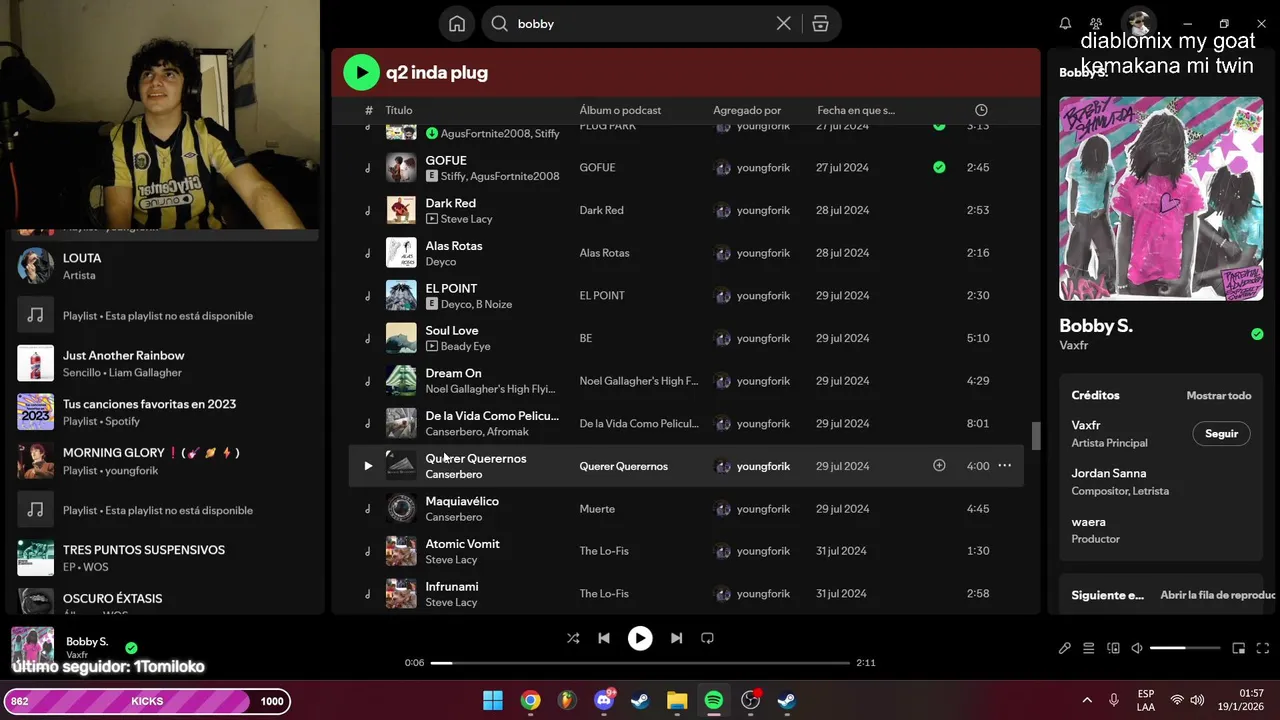1280x720 pixels.
Task: Open the profile avatar menu
Action: click(x=1137, y=24)
